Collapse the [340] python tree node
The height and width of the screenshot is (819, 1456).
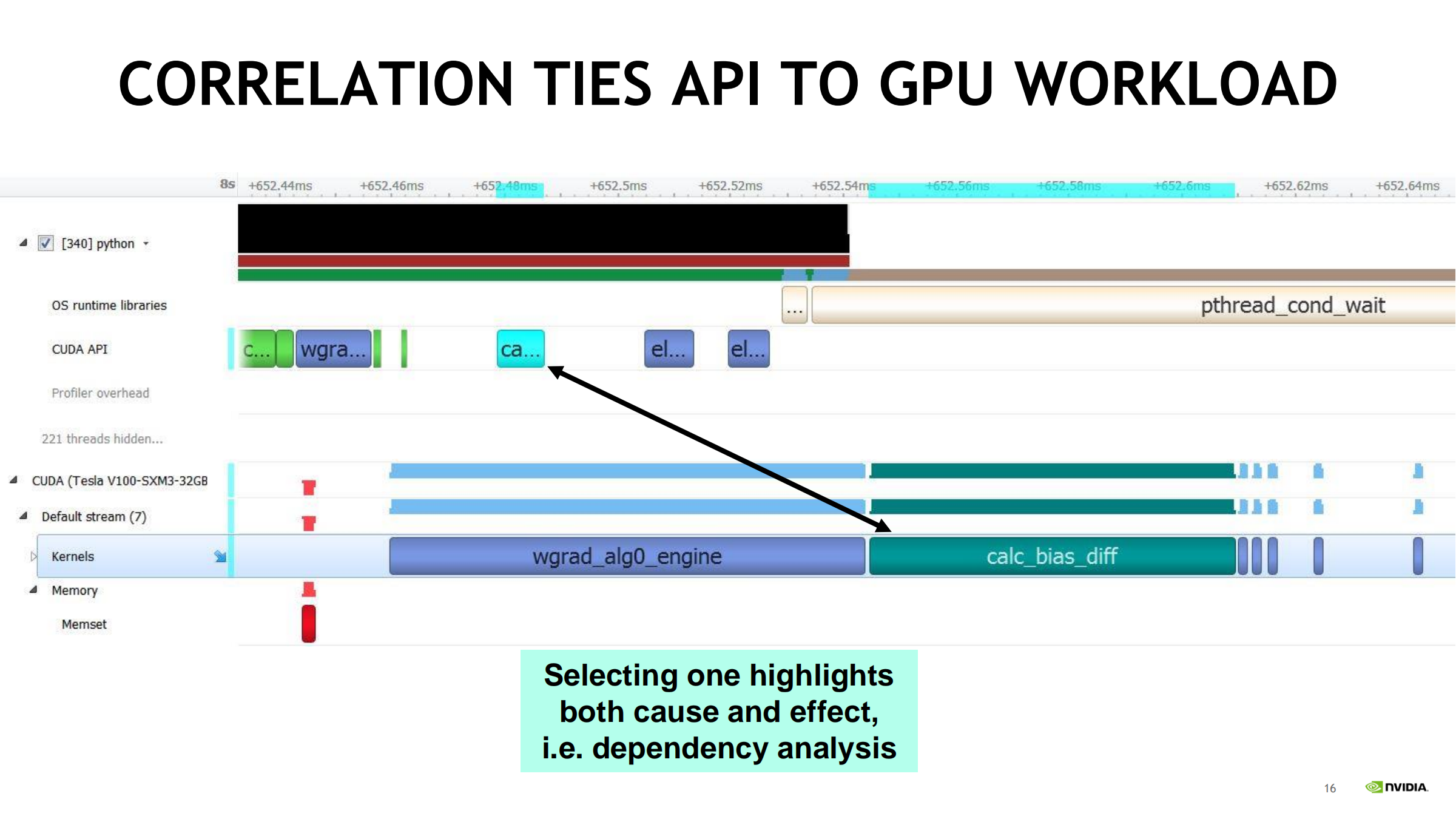tap(23, 243)
